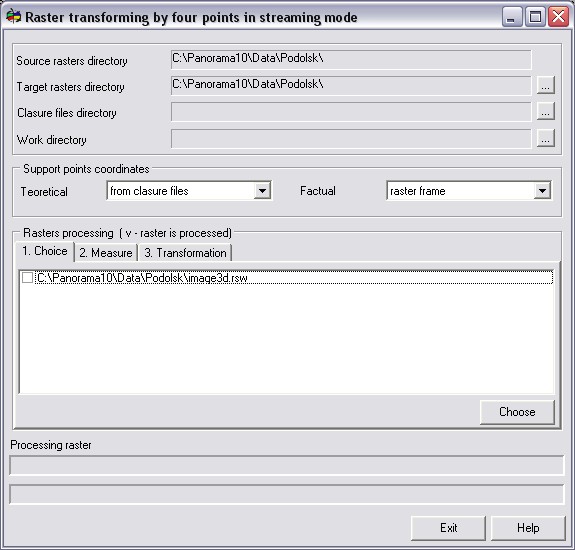
Task: Switch to the 3. Transformation tab
Action: [x=185, y=253]
